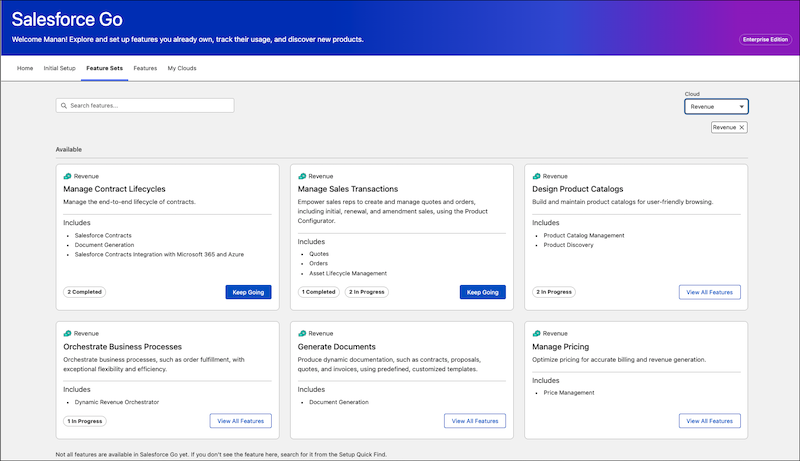Click the Product Discovery item
800x461 pixels.
point(568,245)
